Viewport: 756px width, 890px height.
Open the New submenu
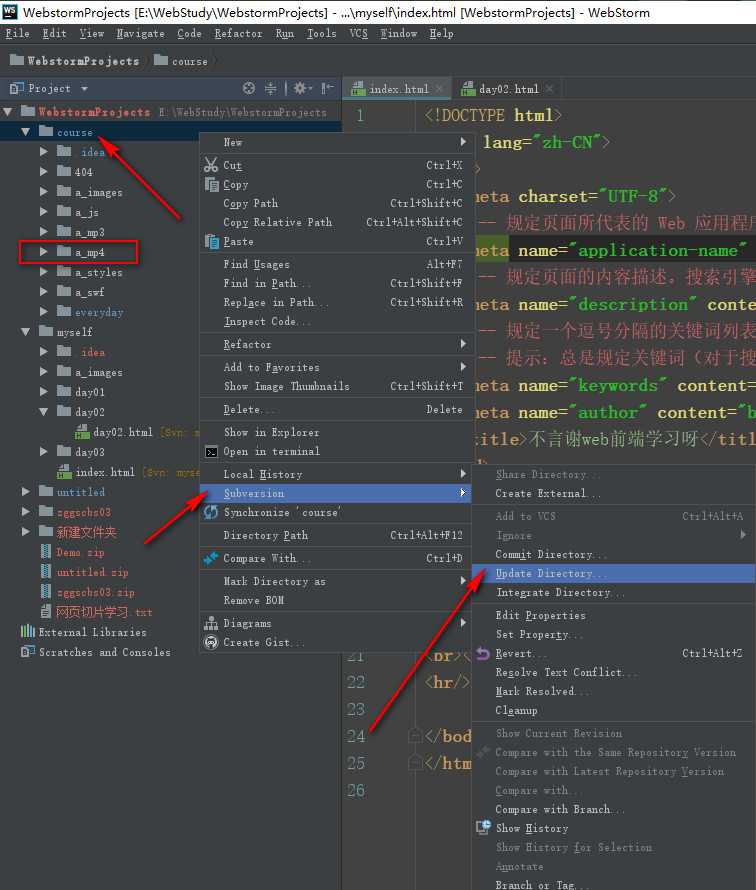[x=337, y=142]
